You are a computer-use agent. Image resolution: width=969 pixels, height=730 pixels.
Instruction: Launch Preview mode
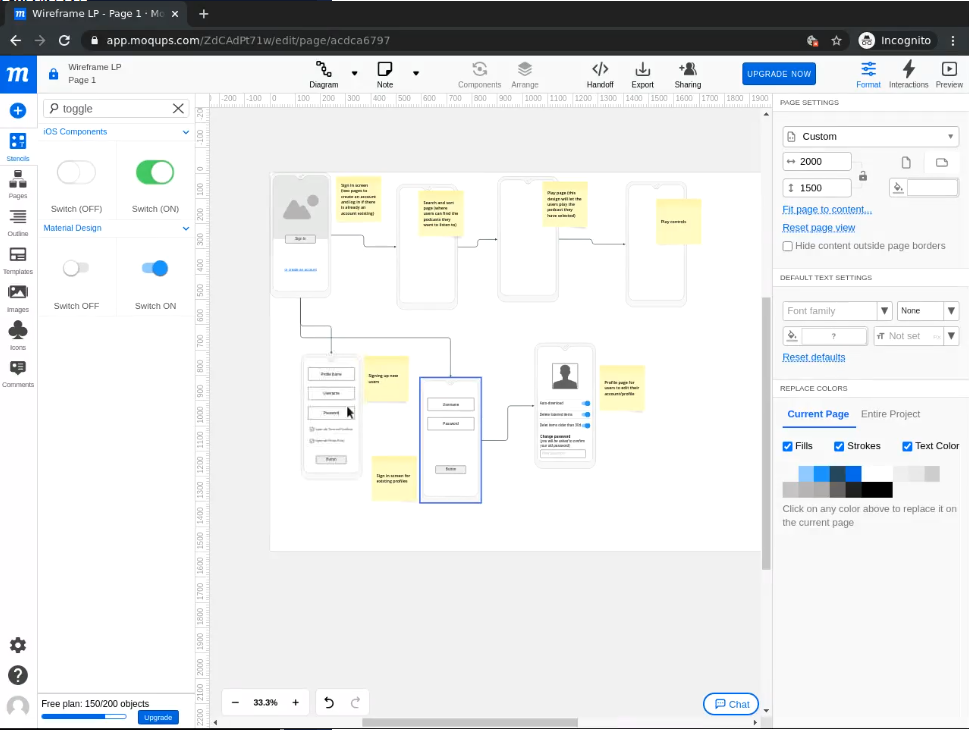pyautogui.click(x=948, y=74)
